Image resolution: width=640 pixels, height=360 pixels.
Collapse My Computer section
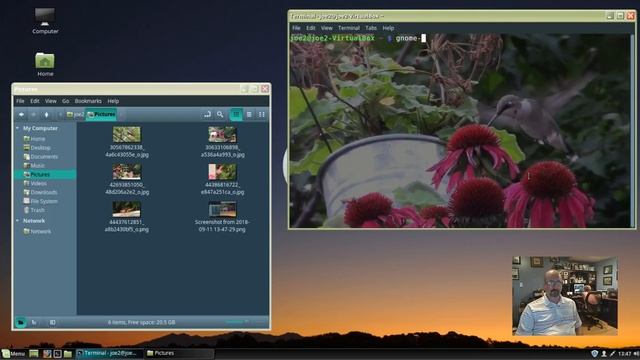click(x=18, y=128)
